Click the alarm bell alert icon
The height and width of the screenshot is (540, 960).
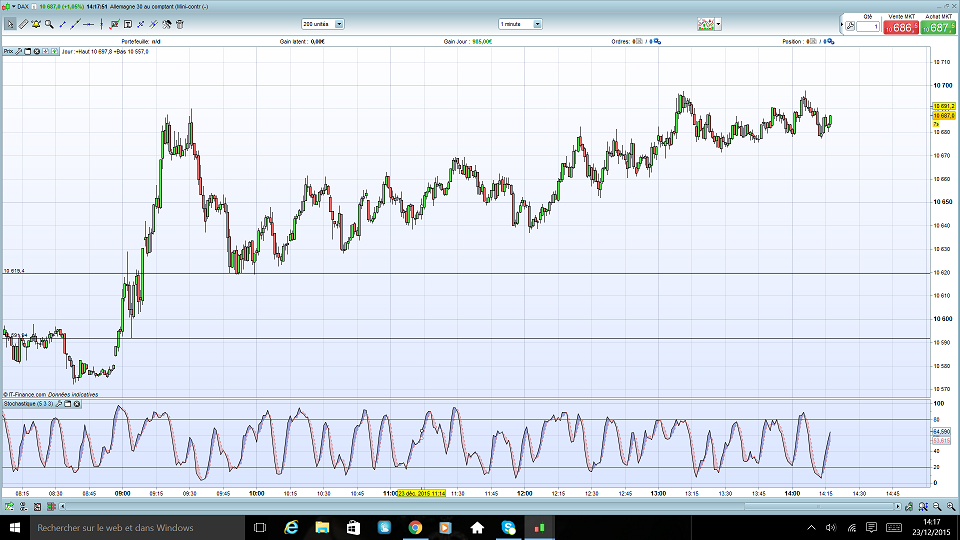[37, 23]
